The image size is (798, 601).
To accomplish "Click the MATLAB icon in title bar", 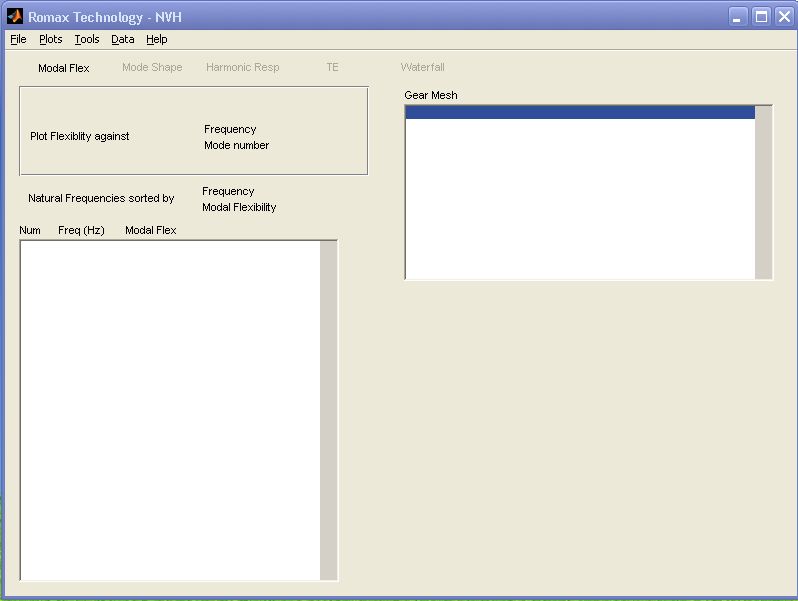I will pyautogui.click(x=15, y=16).
